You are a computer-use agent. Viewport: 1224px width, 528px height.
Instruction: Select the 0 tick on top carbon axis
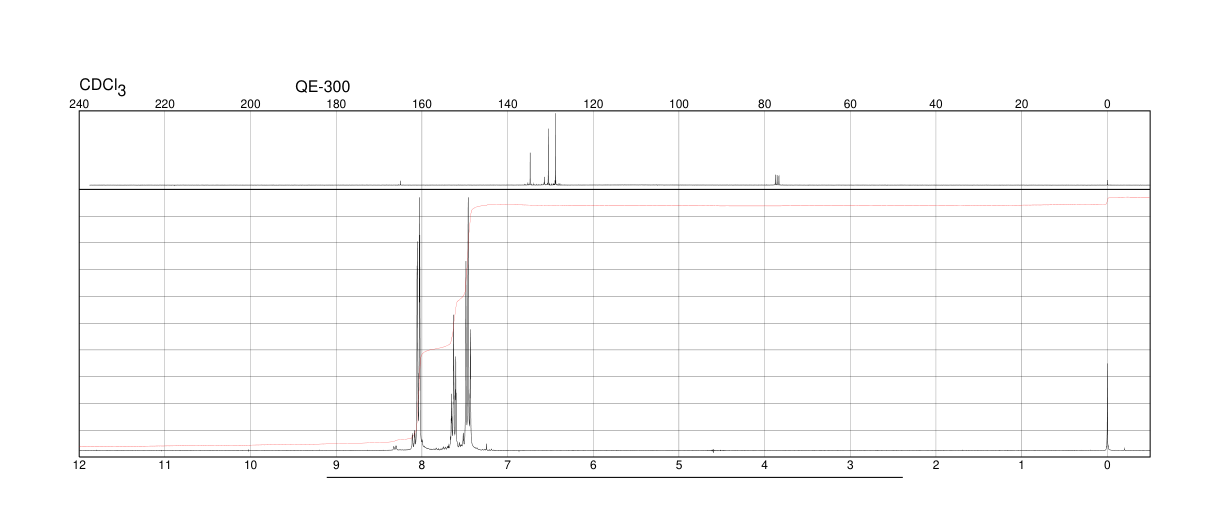1107,104
